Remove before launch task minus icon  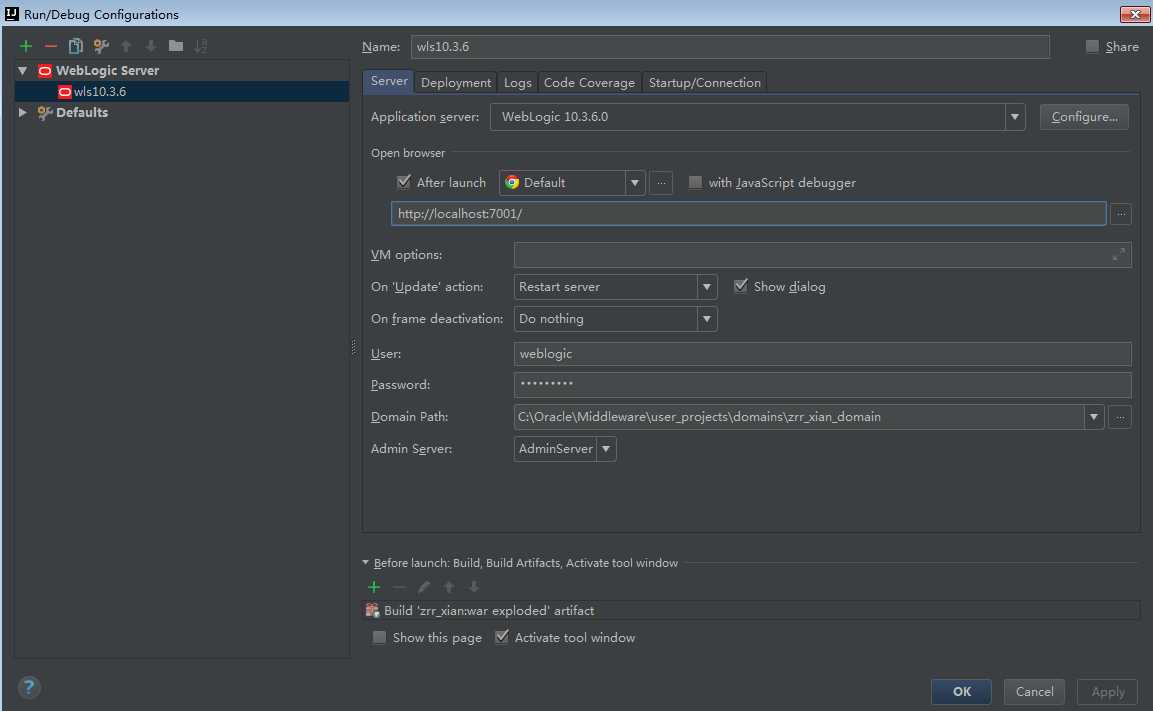pos(399,587)
